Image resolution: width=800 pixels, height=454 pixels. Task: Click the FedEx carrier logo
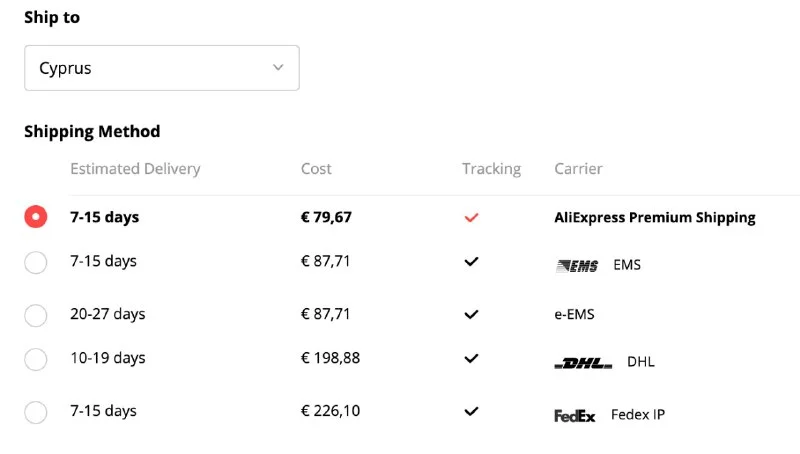(575, 415)
